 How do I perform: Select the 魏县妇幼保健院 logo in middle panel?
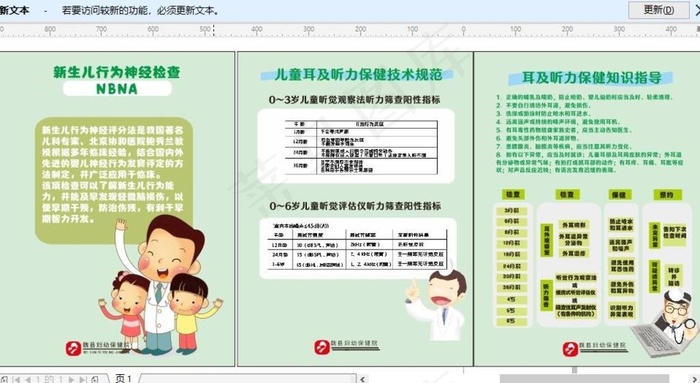[x=347, y=346]
